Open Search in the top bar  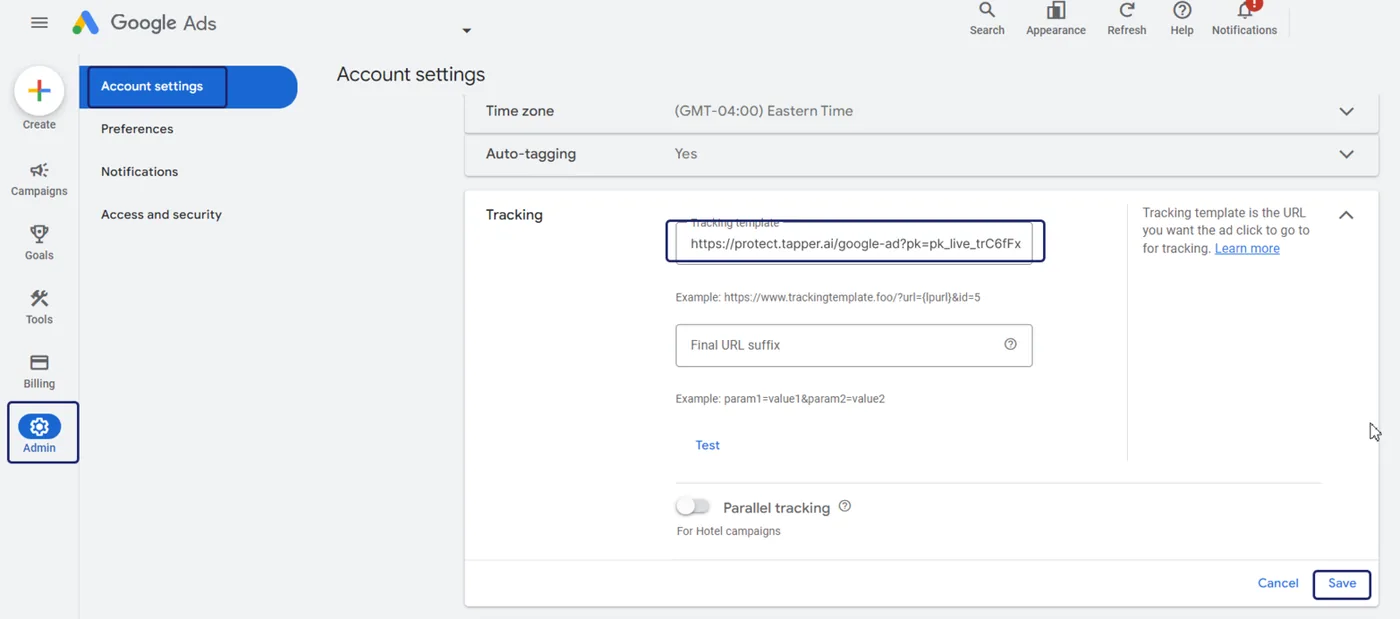pyautogui.click(x=987, y=19)
